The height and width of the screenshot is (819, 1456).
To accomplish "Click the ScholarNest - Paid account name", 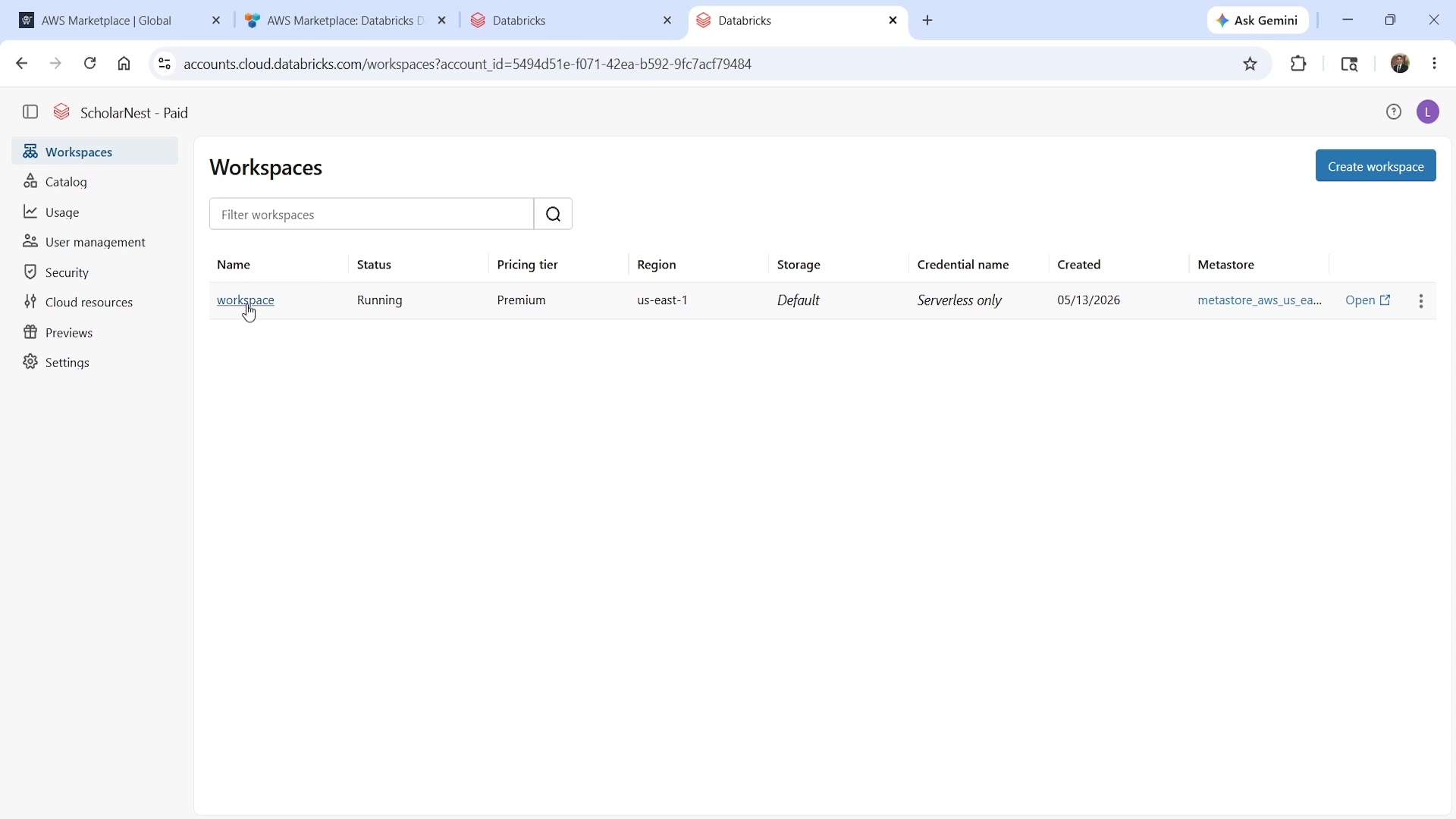I will 134,113.
